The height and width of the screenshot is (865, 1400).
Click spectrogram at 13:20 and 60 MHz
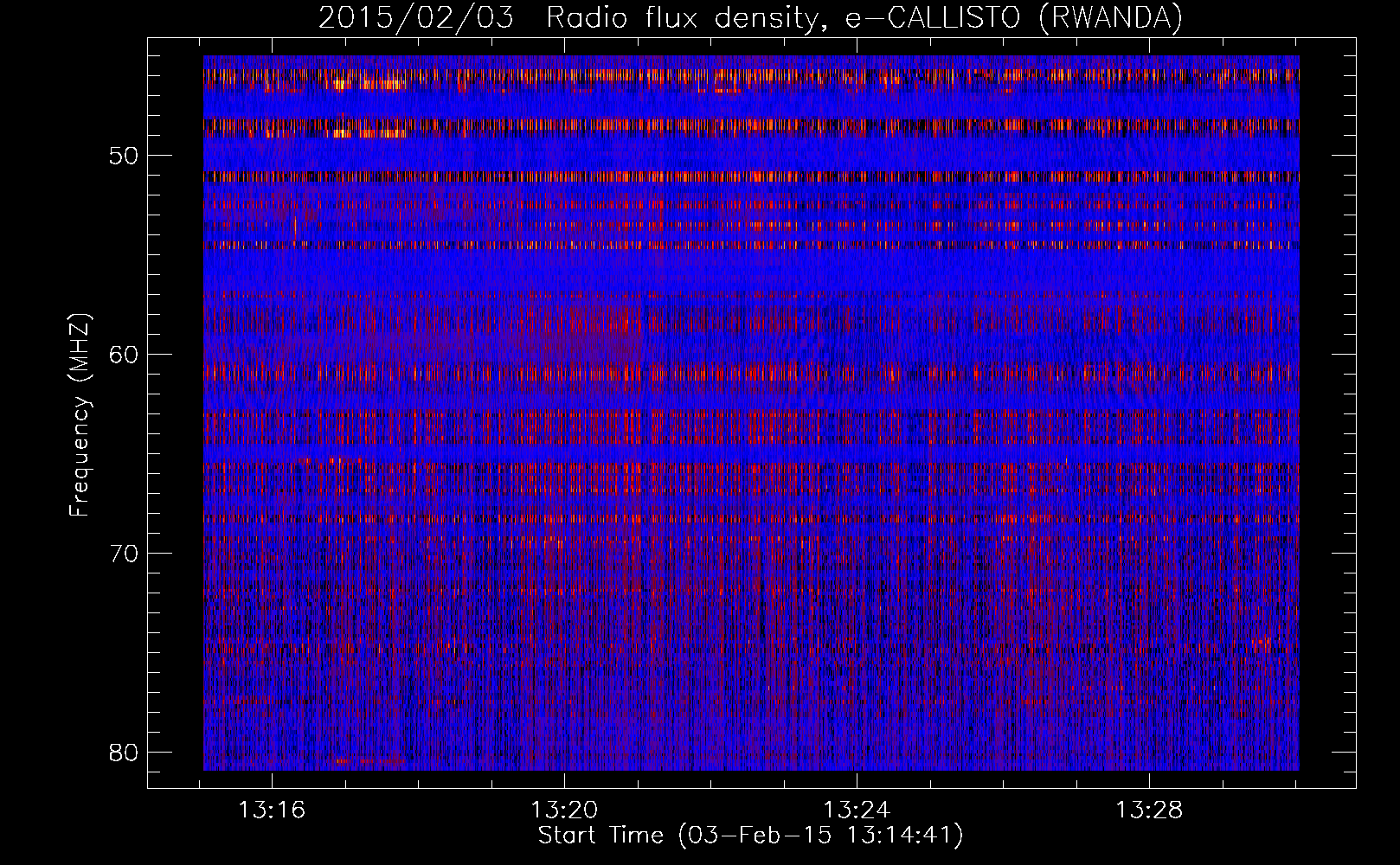coord(564,354)
